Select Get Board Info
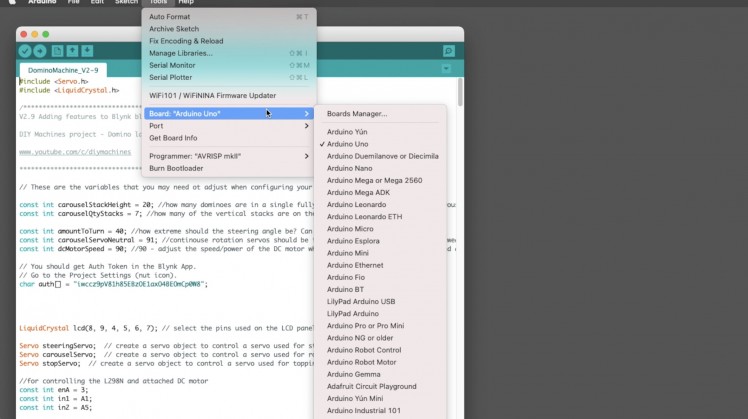The height and width of the screenshot is (419, 748). coord(229,138)
